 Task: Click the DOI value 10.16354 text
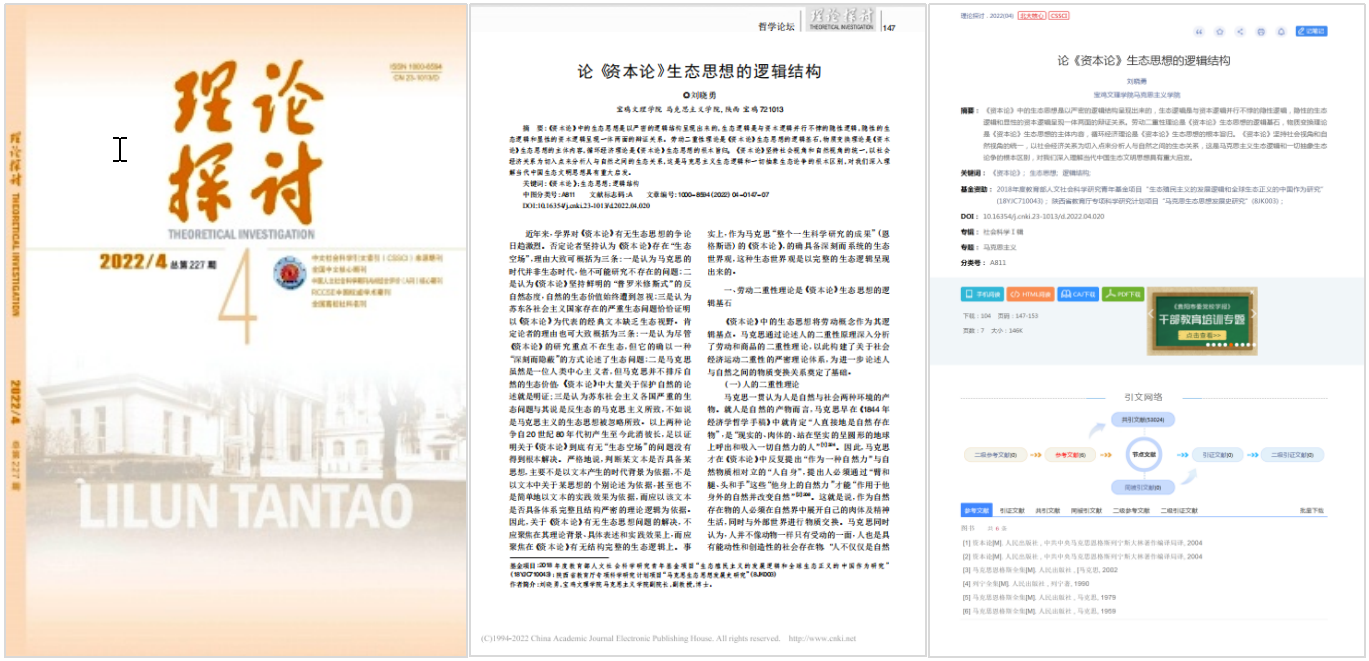coord(1043,215)
